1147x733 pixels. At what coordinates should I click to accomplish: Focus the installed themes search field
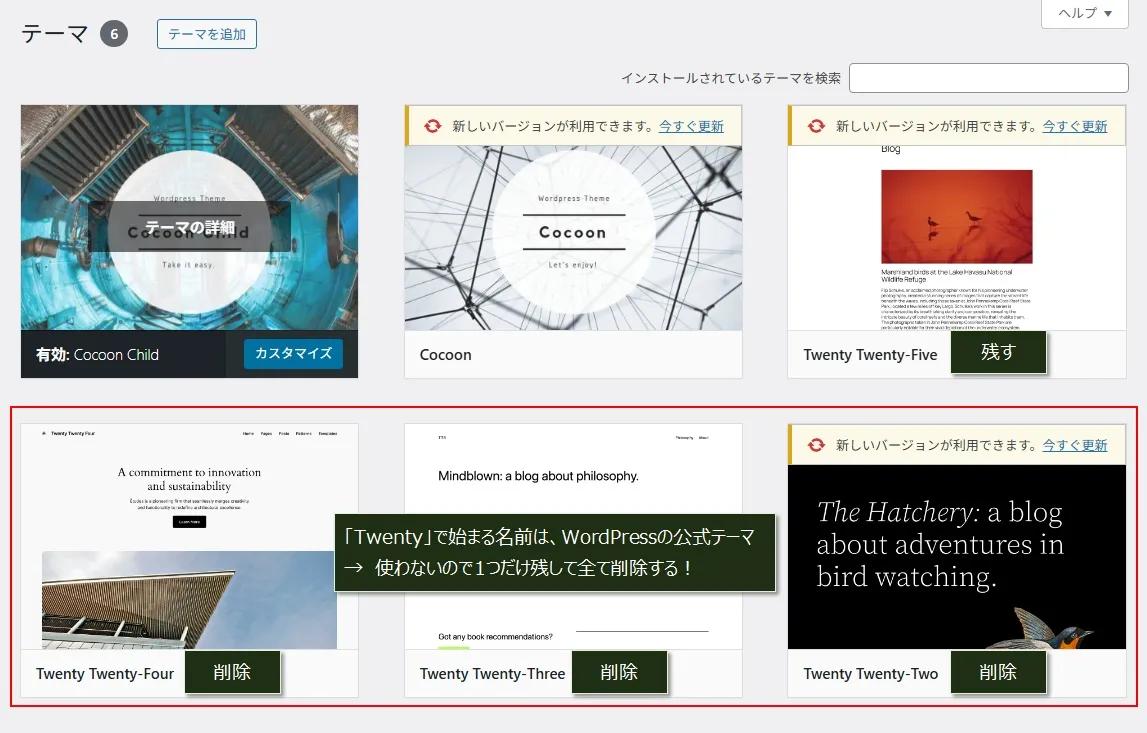988,78
